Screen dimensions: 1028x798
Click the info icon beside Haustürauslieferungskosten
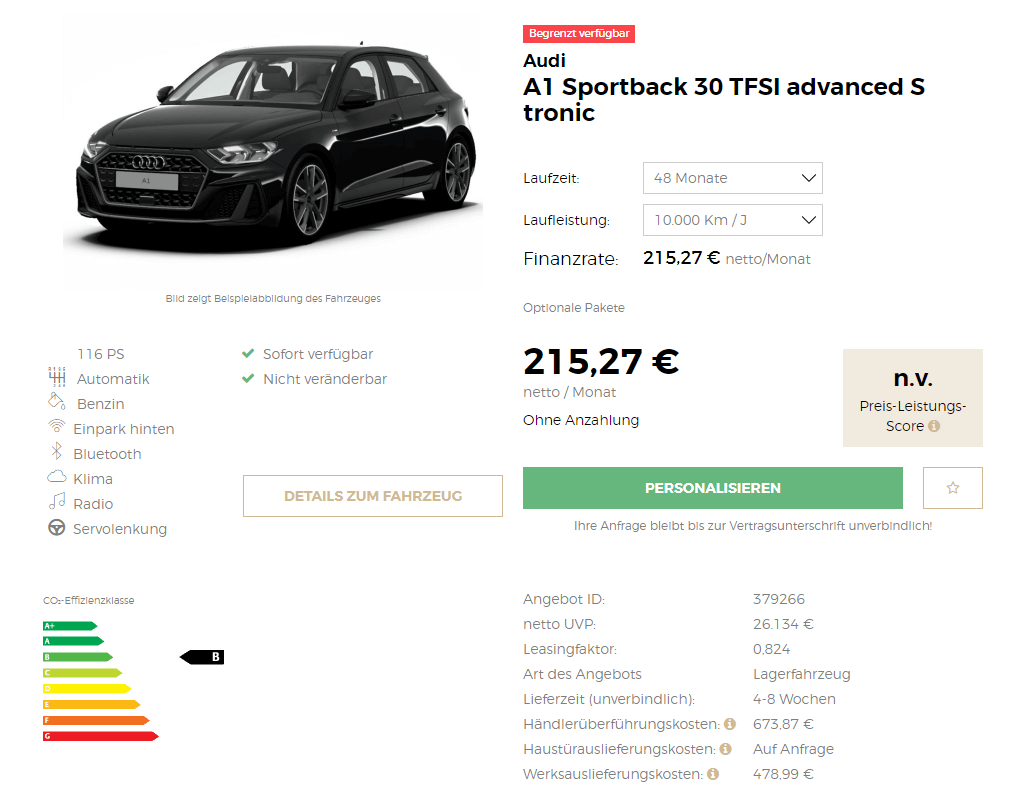pyautogui.click(x=725, y=749)
